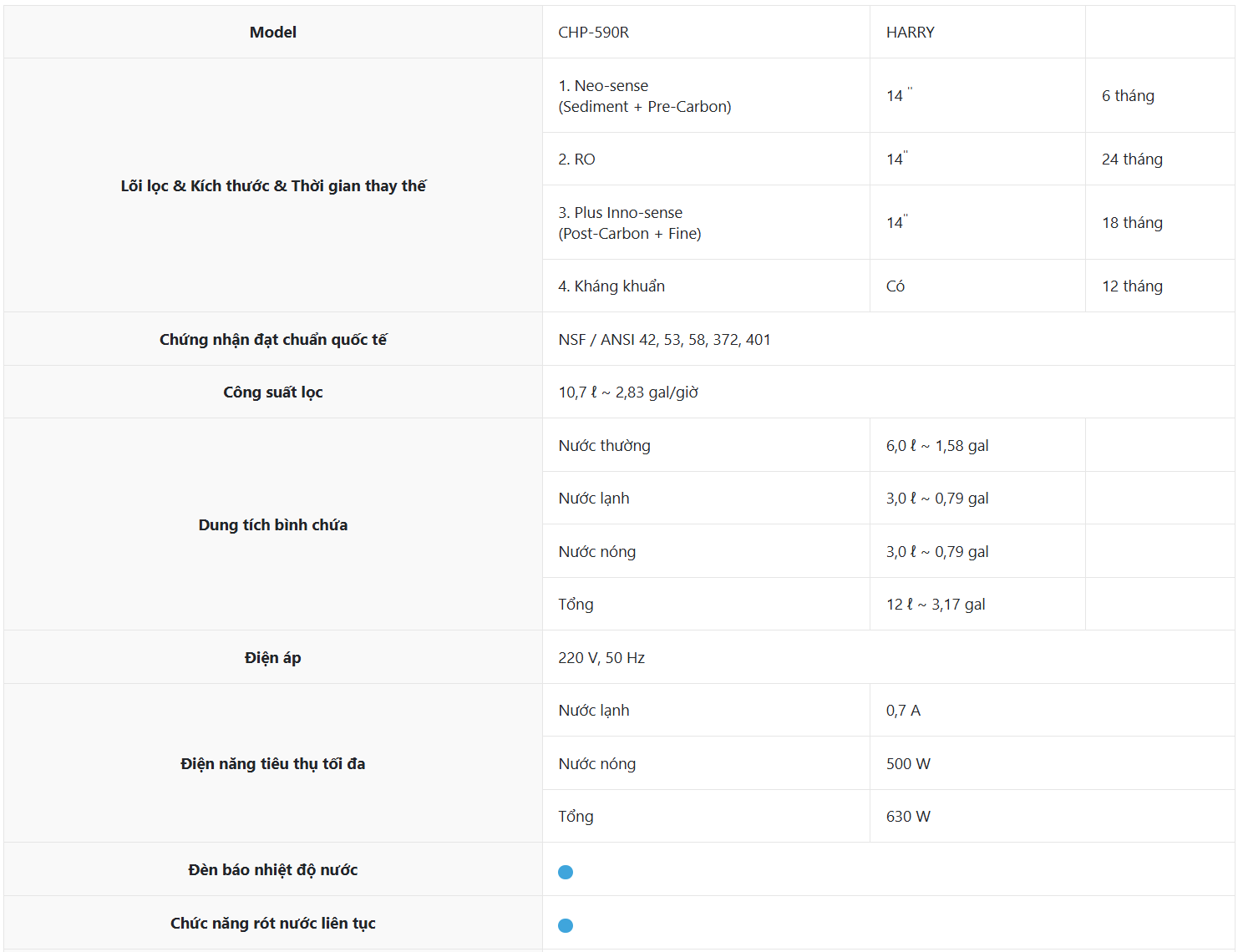Click the Dung tích bình chứa header
Image resolution: width=1238 pixels, height=952 pixels.
(273, 525)
